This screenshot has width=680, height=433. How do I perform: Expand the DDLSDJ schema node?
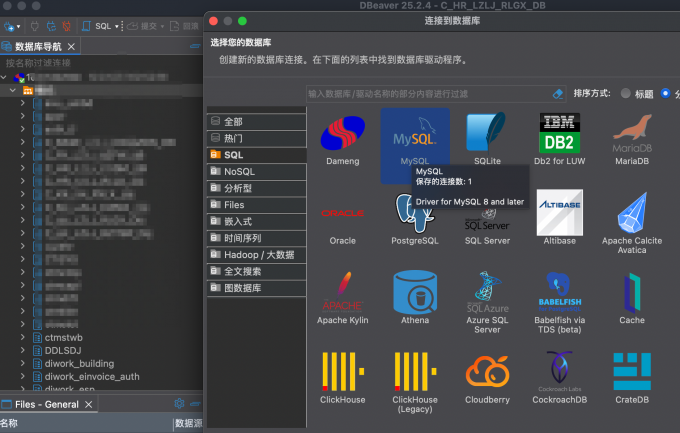(23, 350)
